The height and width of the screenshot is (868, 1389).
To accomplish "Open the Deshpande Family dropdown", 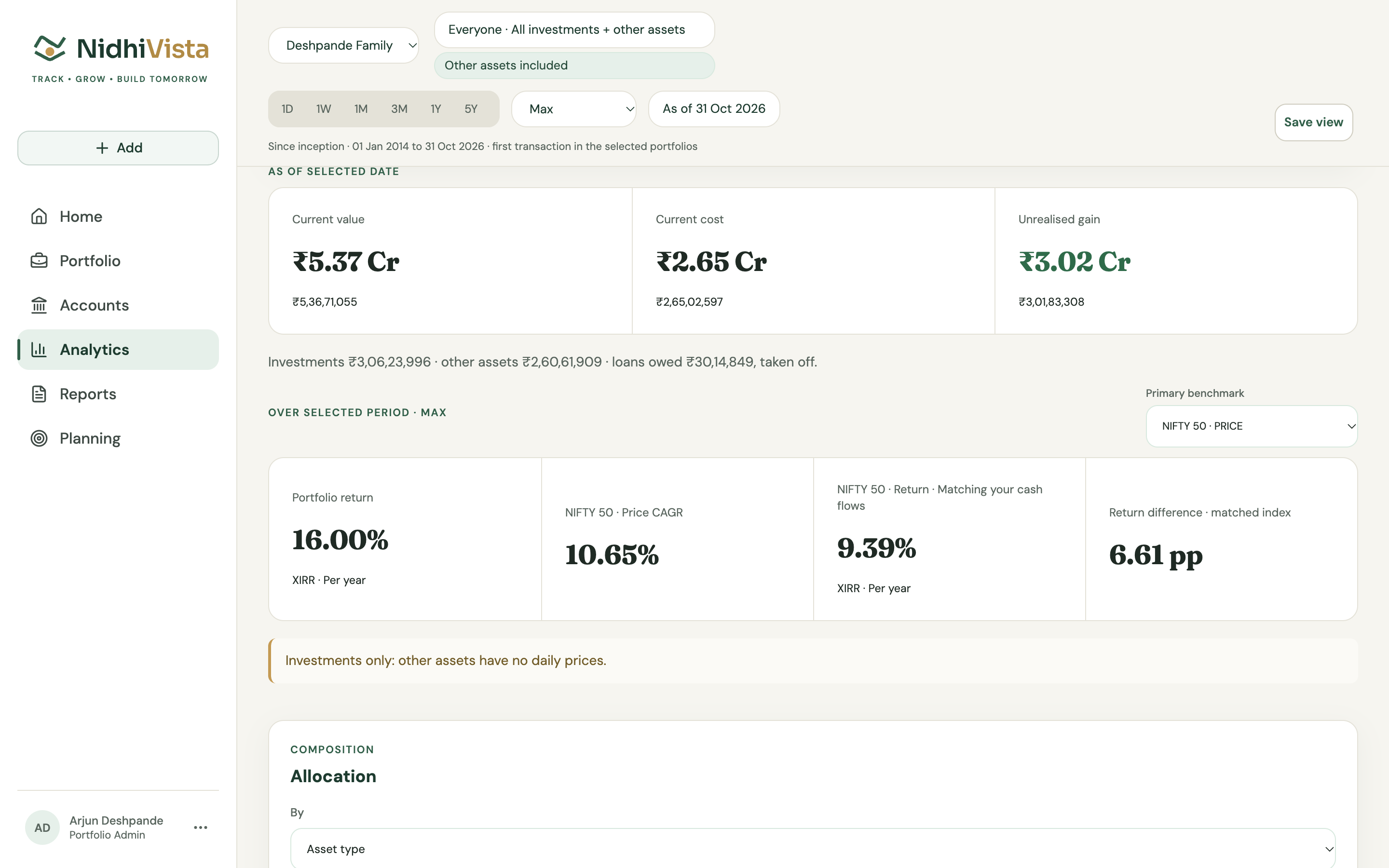I will coord(343,45).
